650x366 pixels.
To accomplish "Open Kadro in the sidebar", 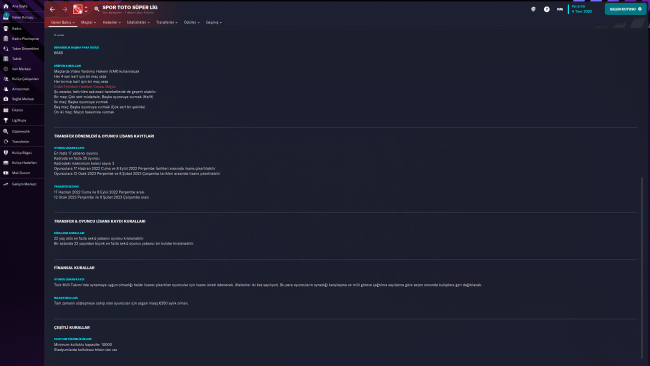I will tap(17, 29).
